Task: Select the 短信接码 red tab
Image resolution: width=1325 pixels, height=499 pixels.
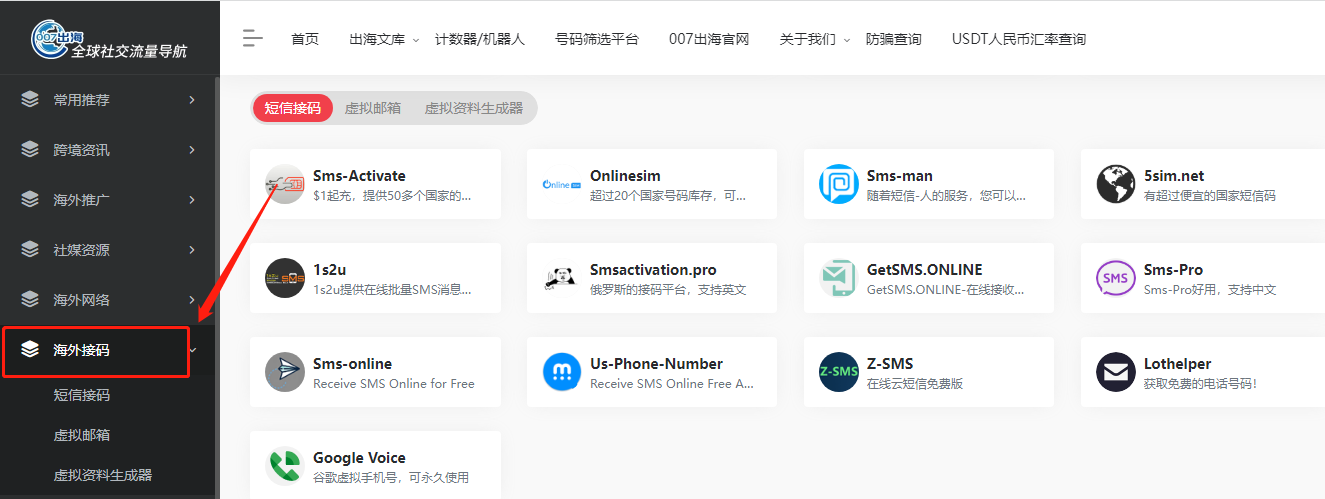Action: (293, 108)
